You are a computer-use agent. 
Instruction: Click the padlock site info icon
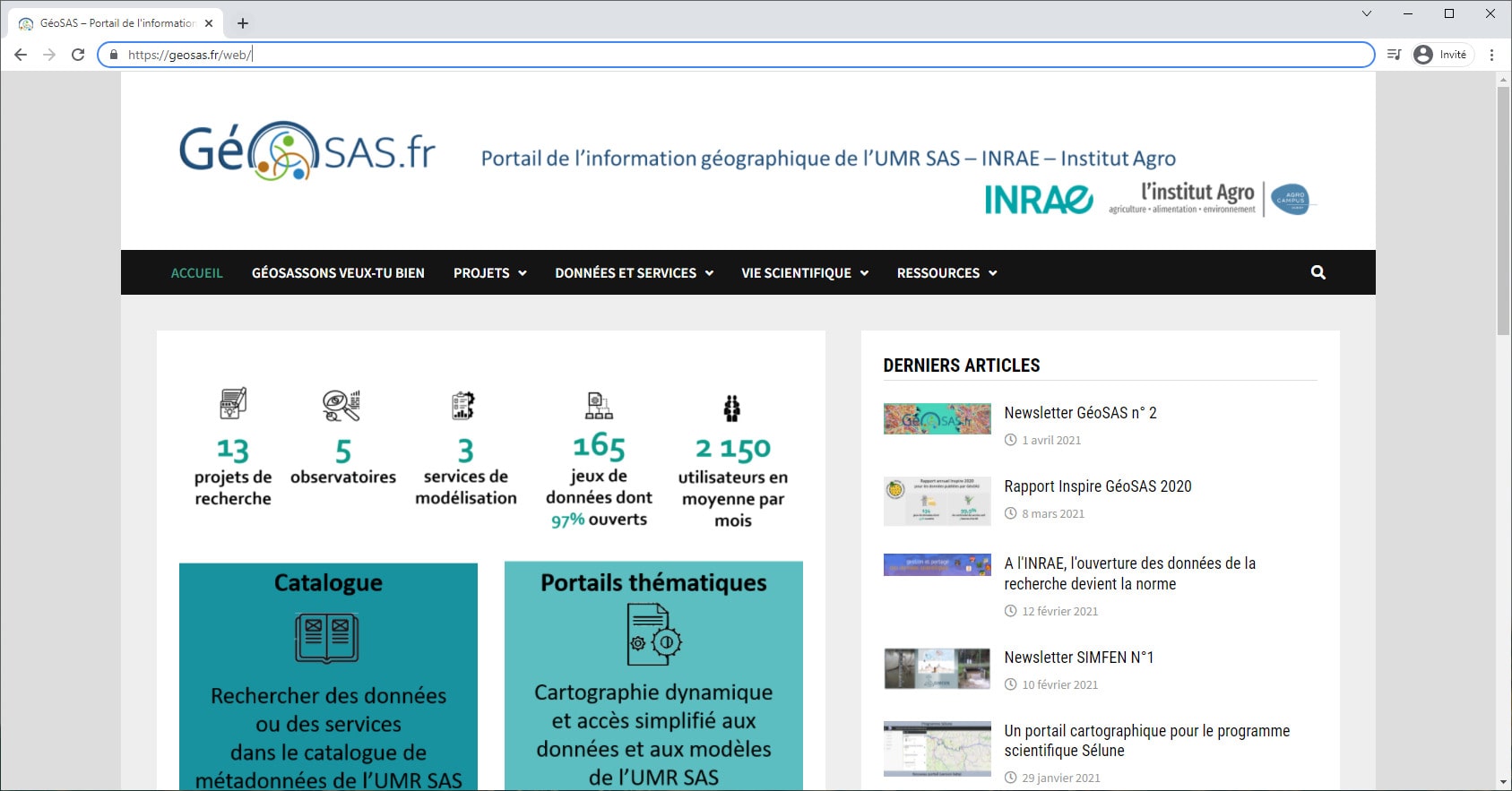(113, 55)
